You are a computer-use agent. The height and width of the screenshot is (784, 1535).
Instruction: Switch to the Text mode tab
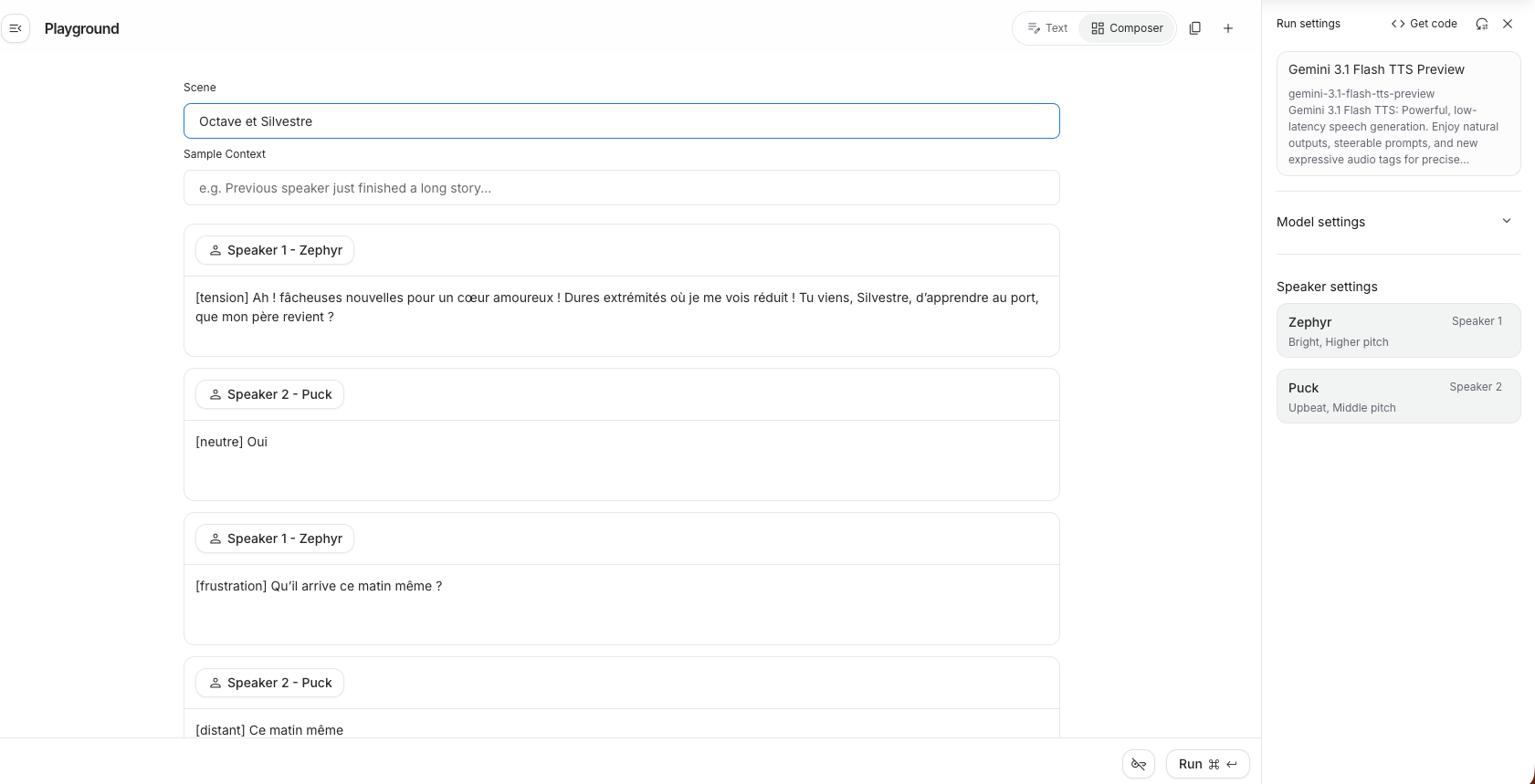coord(1047,28)
